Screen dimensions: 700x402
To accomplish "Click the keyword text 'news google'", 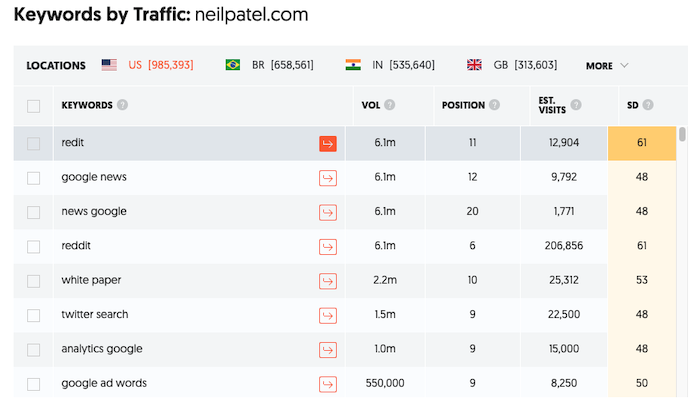I will tap(94, 212).
